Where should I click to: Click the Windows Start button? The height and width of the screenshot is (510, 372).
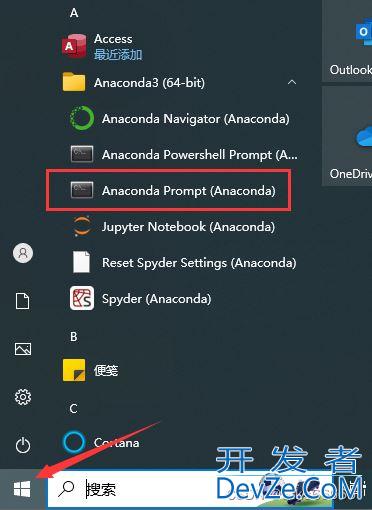[x=22, y=489]
